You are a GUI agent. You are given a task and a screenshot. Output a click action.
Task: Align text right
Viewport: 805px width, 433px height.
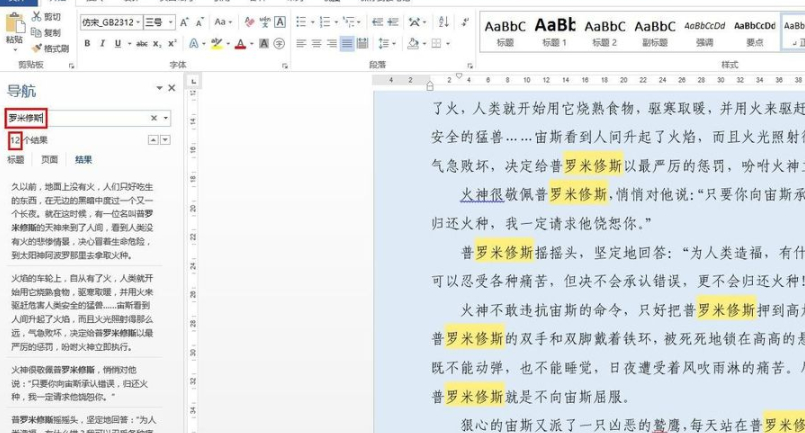coord(332,44)
